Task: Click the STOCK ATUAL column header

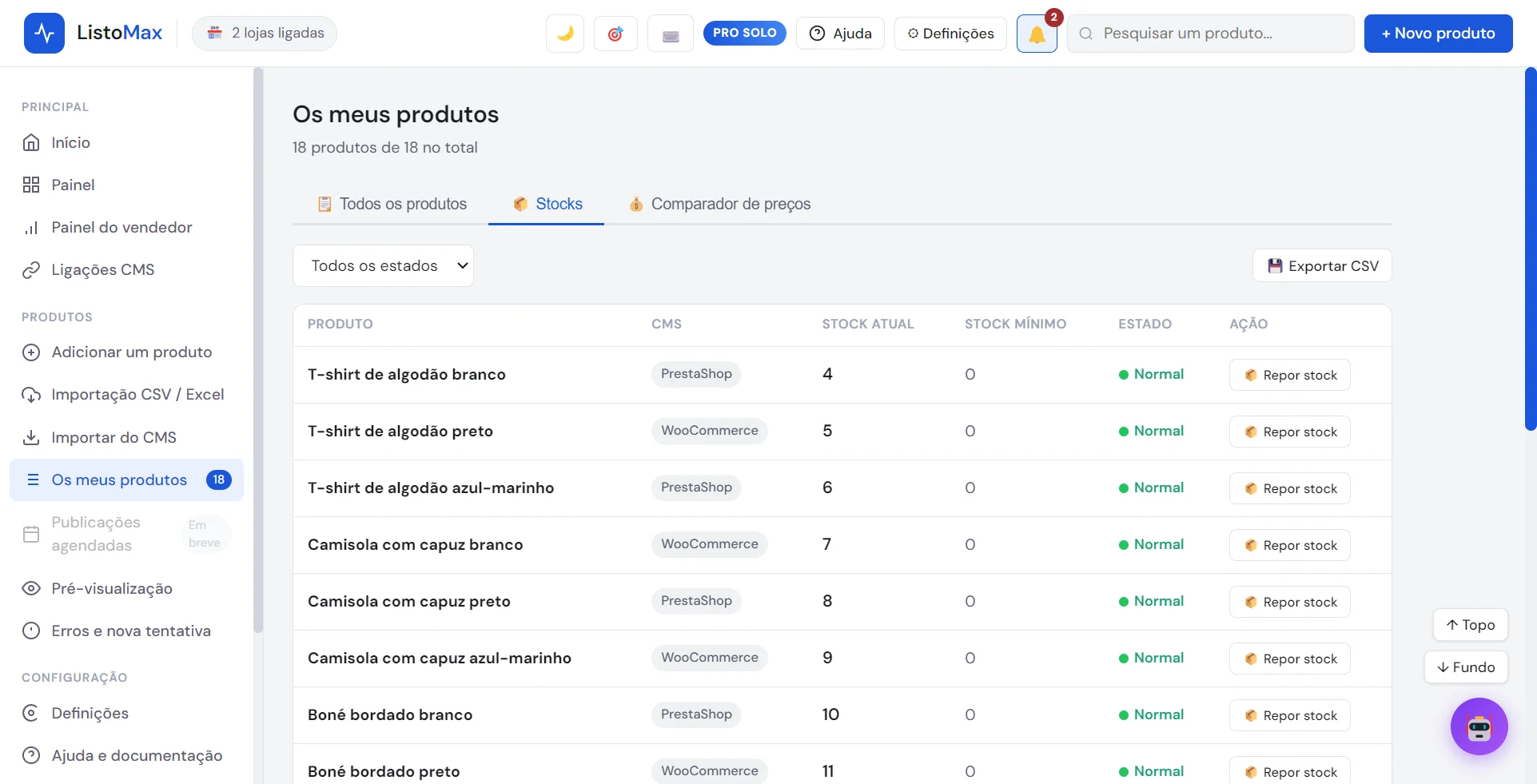Action: [868, 324]
